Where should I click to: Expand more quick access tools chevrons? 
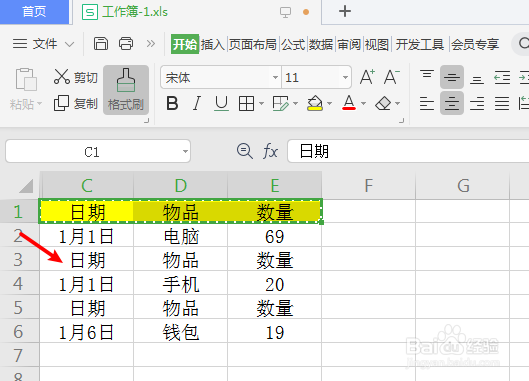pyautogui.click(x=150, y=44)
